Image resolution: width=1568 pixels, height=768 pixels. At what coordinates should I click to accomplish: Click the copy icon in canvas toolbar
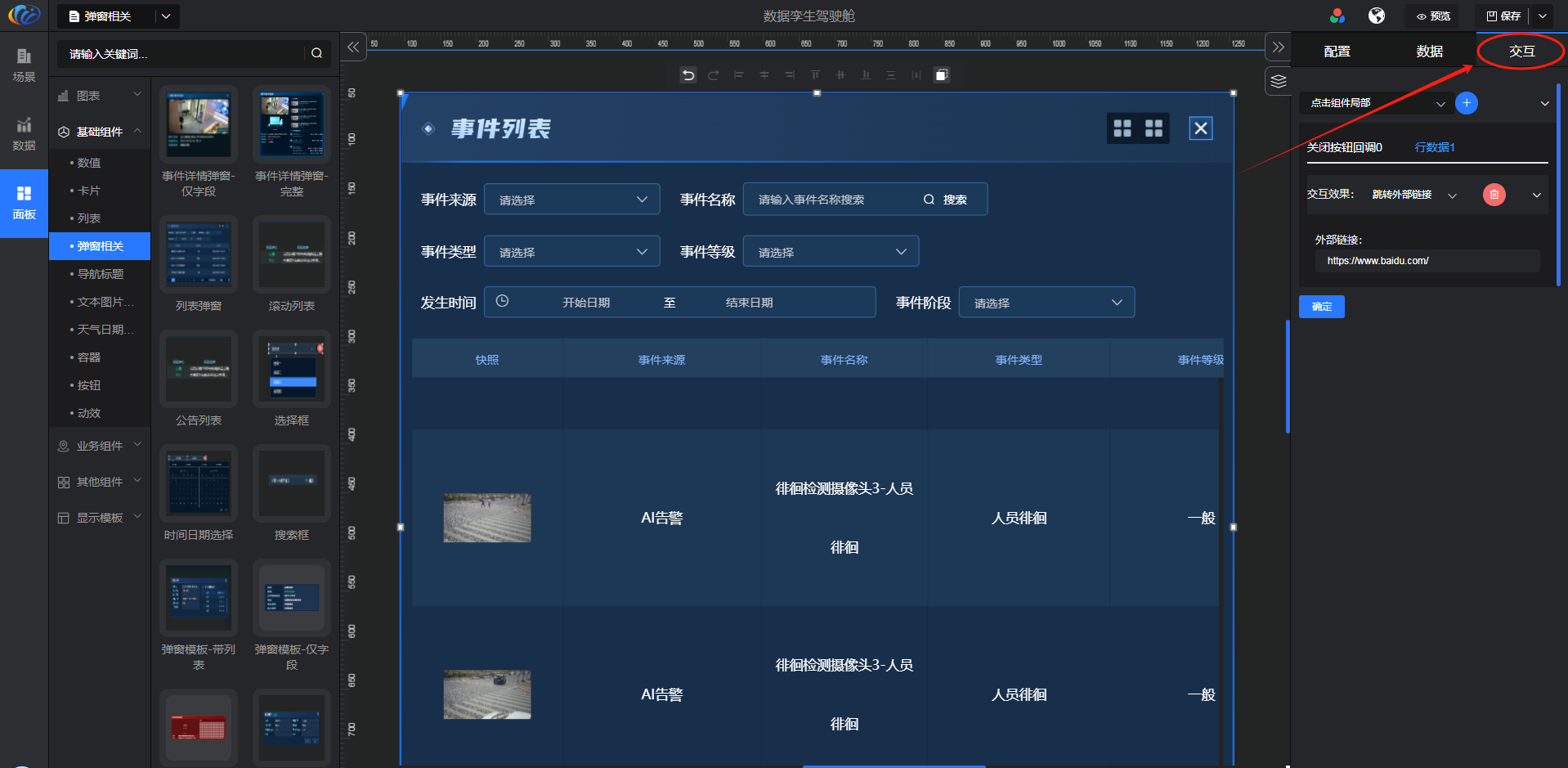[x=942, y=75]
